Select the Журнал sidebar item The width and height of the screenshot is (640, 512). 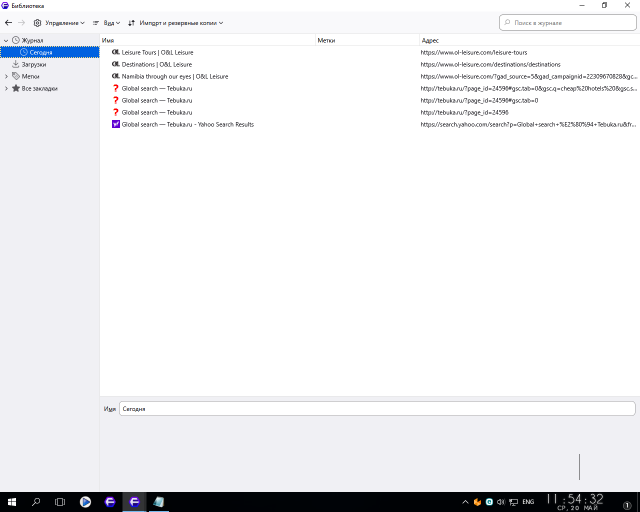(x=32, y=40)
